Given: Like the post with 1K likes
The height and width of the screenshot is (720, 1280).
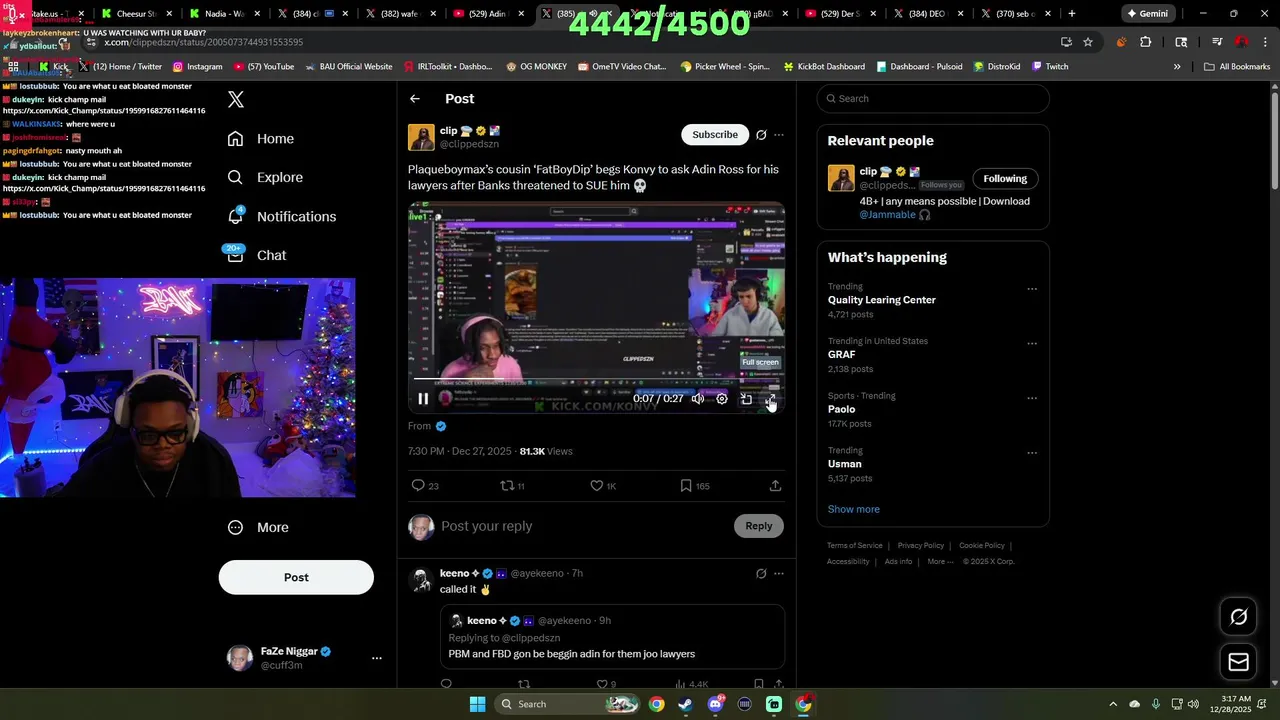Looking at the screenshot, I should (x=602, y=485).
